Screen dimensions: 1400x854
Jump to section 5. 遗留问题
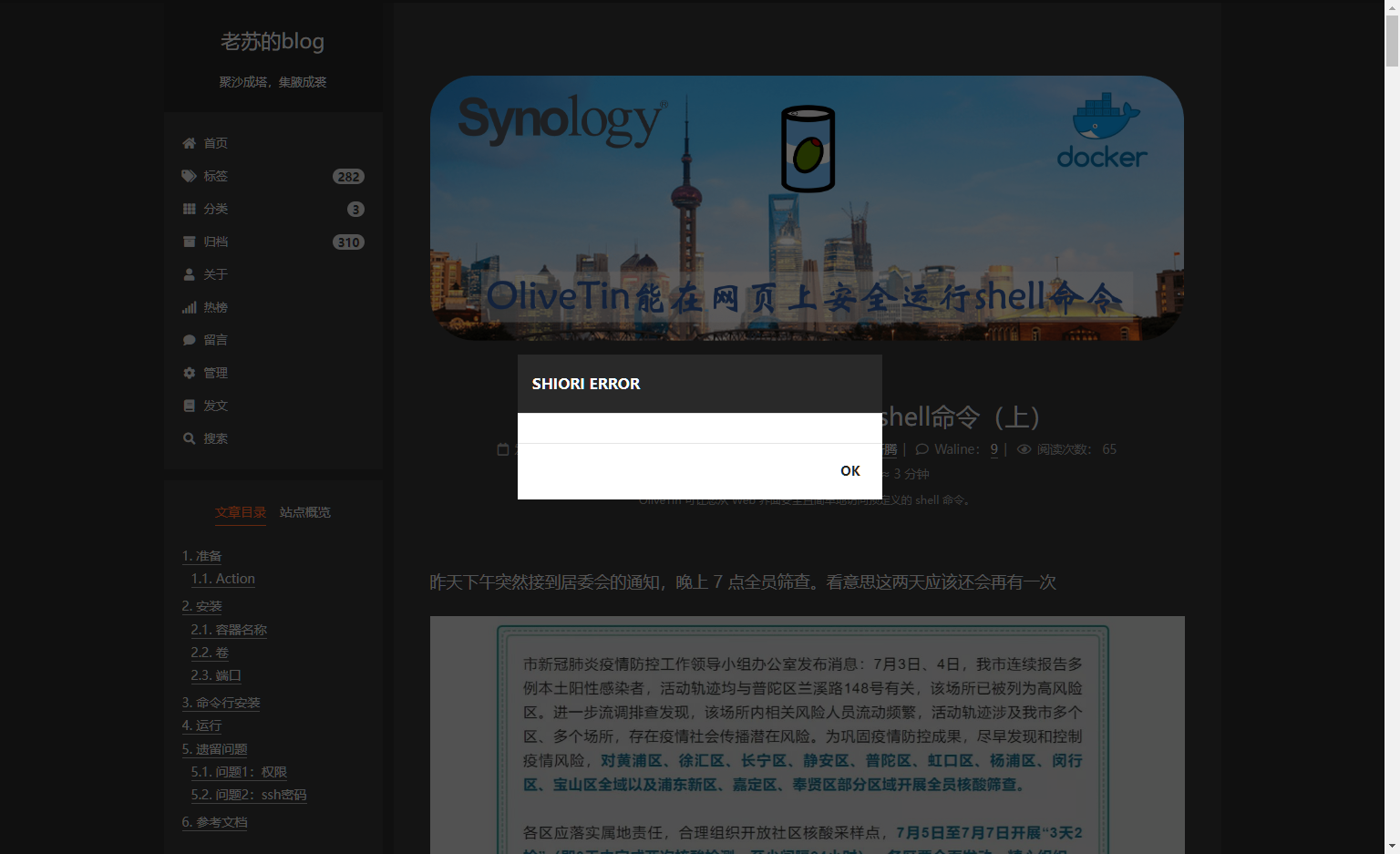click(214, 749)
